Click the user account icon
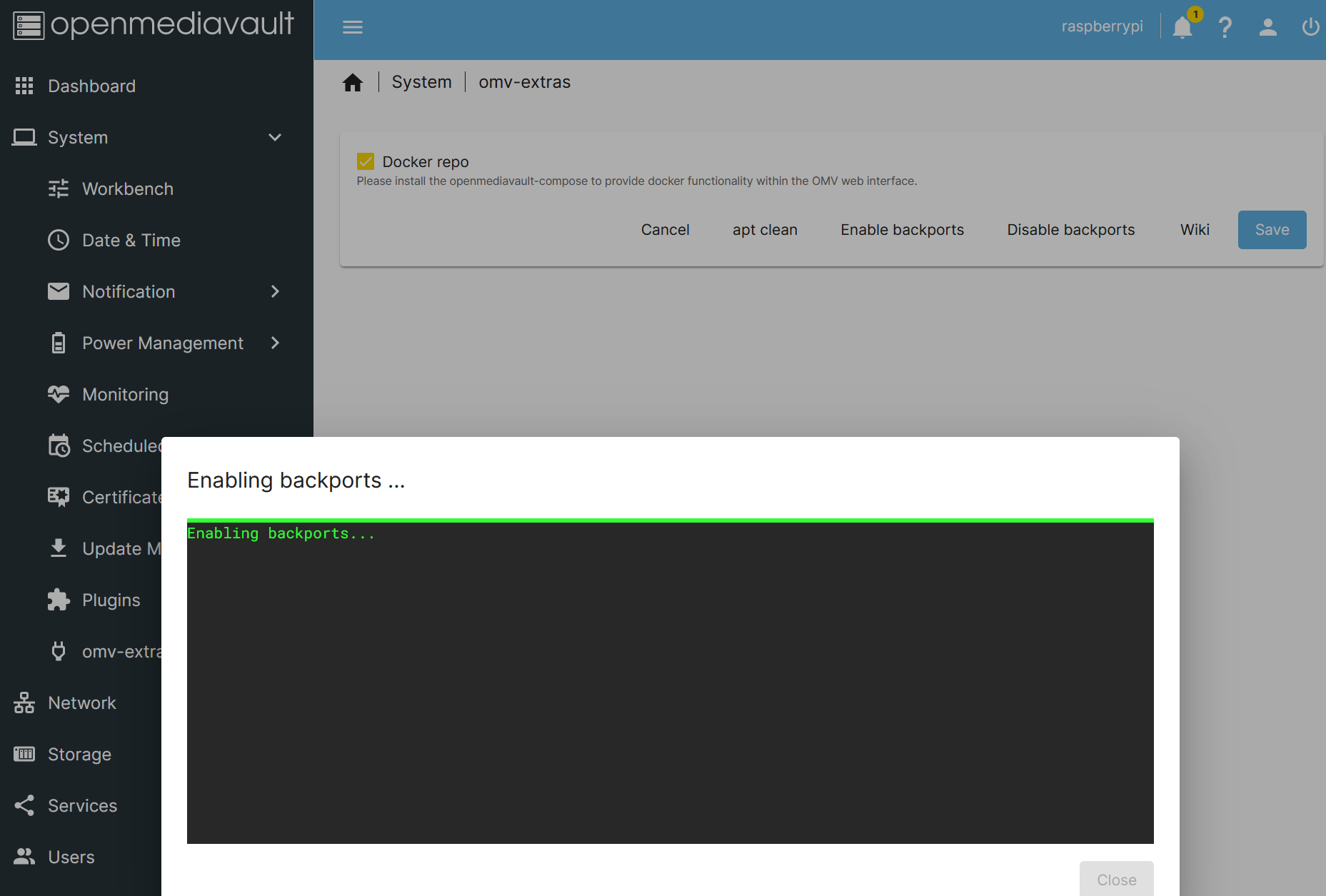1326x896 pixels. 1268,27
